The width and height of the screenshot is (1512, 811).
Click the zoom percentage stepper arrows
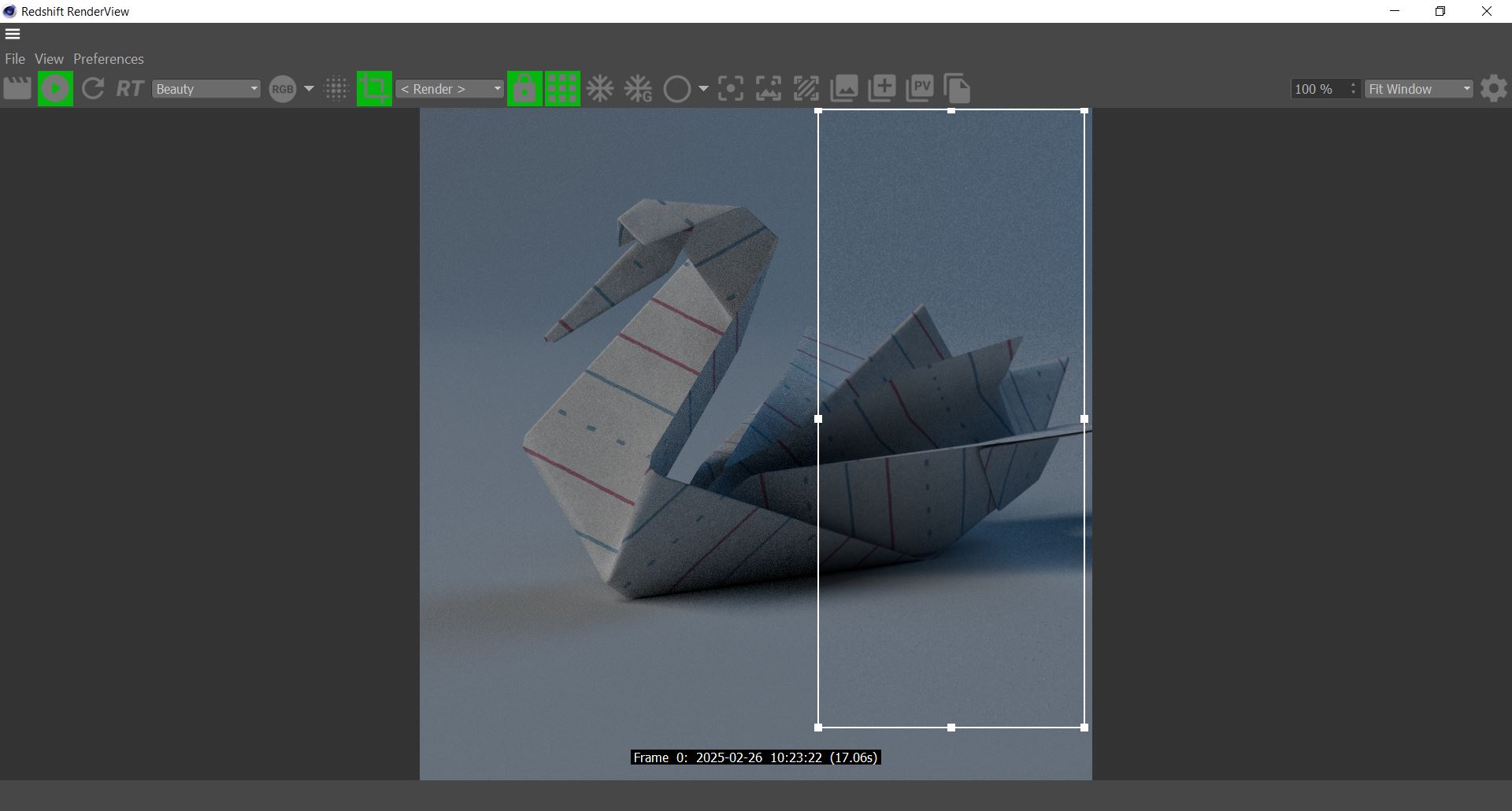tap(1353, 89)
